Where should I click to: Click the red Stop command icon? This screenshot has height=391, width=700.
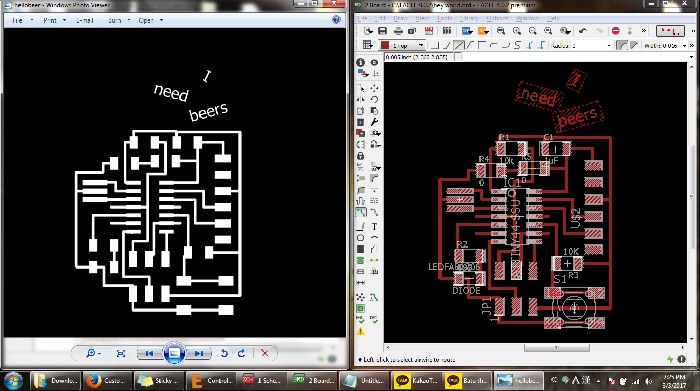click(616, 31)
